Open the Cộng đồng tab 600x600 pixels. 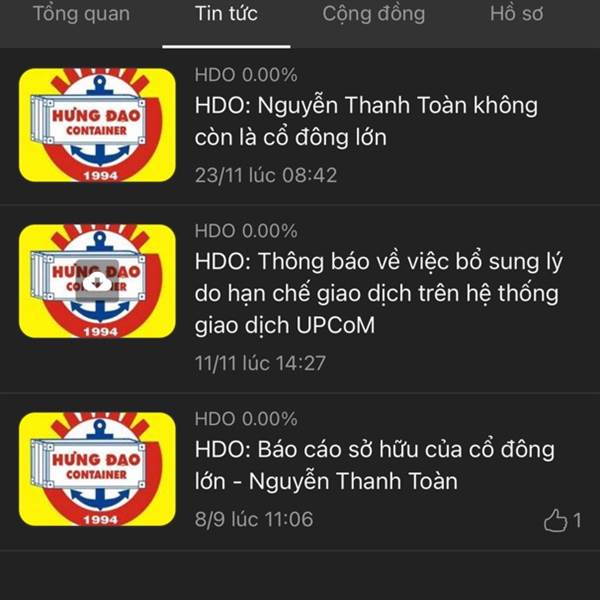373,14
